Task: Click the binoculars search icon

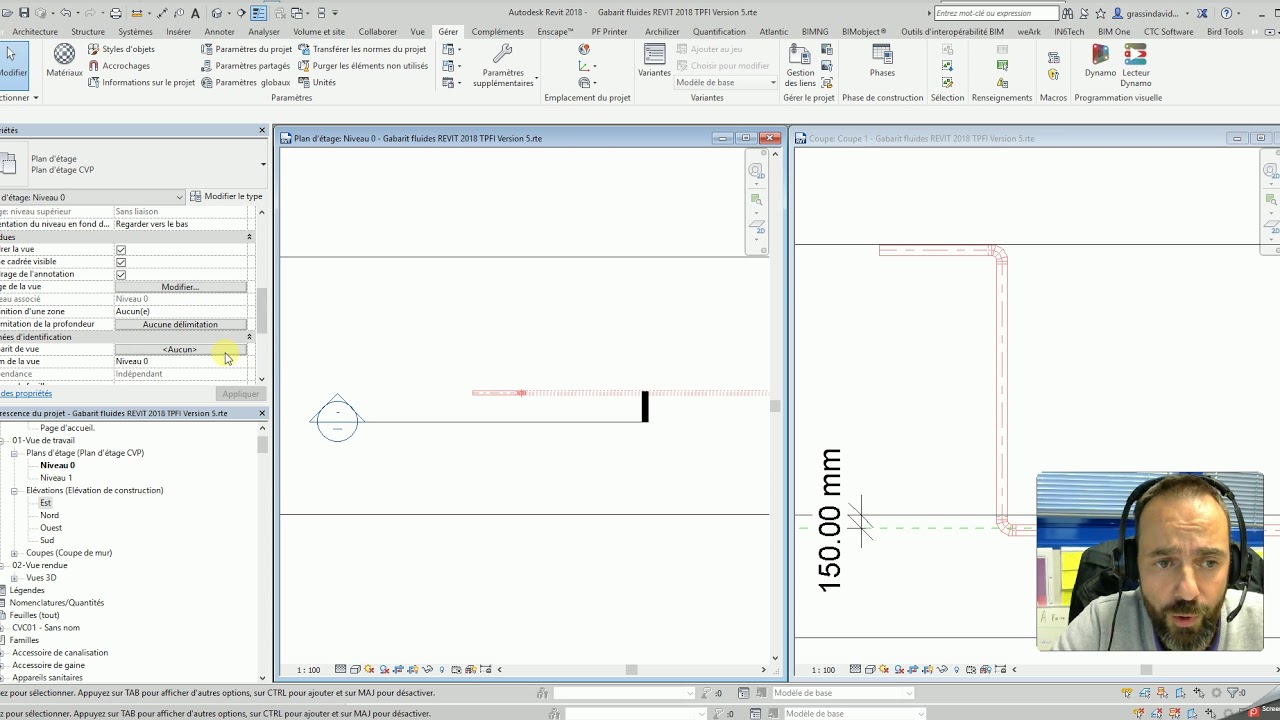Action: (x=1069, y=13)
